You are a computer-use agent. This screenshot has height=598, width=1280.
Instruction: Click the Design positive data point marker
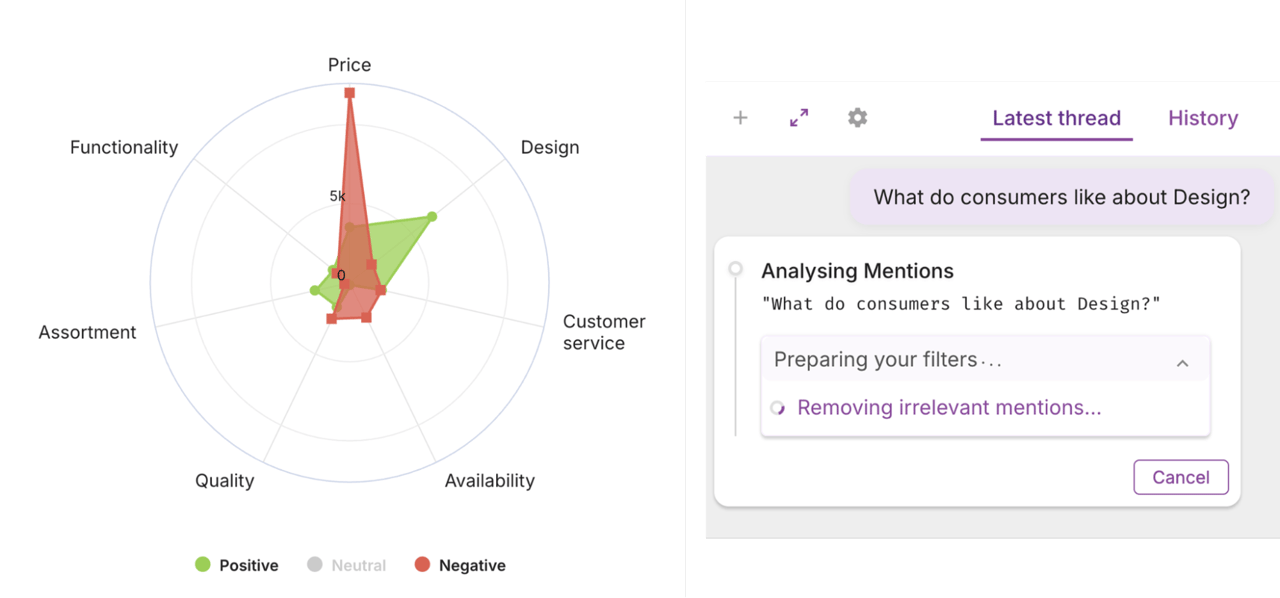(x=431, y=217)
